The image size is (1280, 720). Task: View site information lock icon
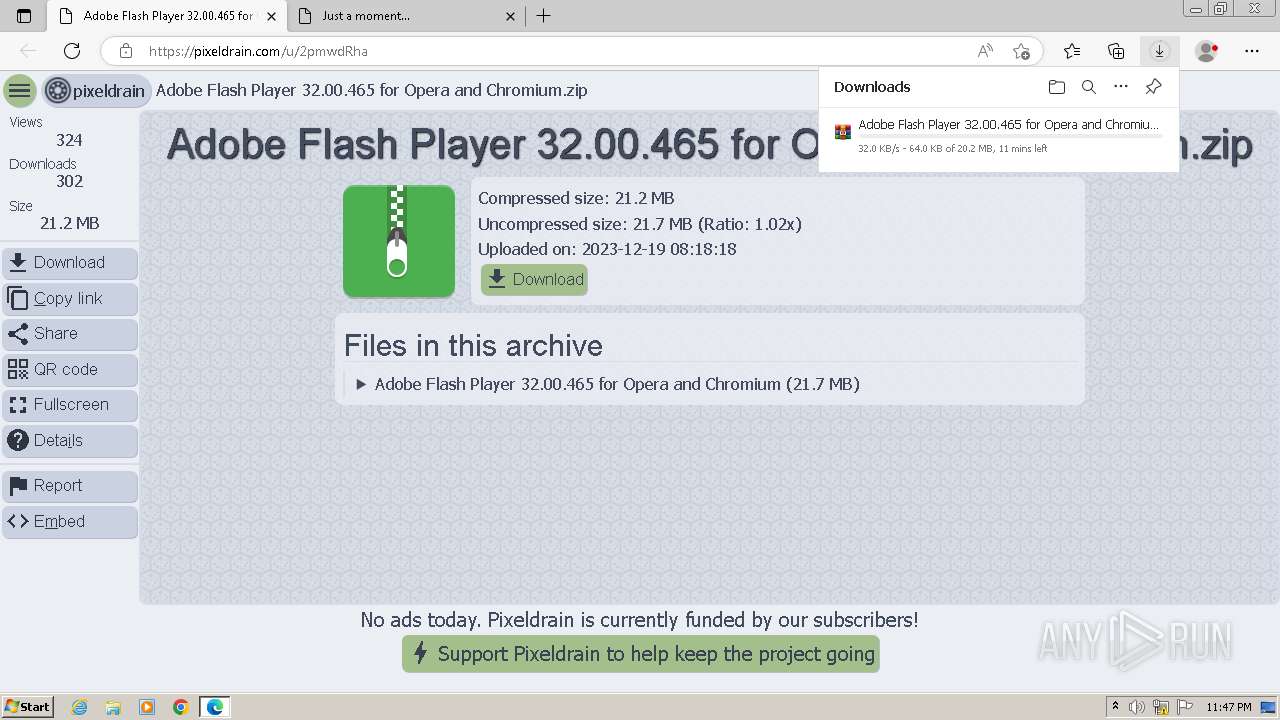pos(125,51)
